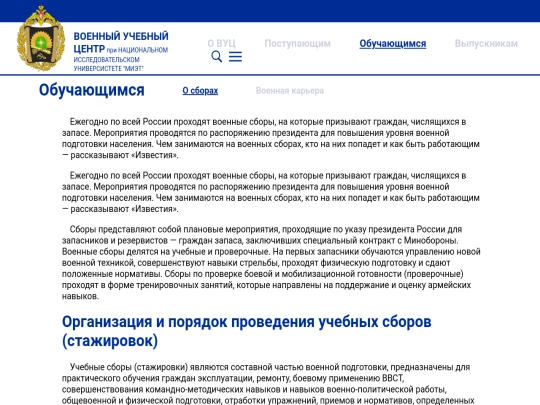Click the ВОЕННЫЙ УЧЕБНЫЙ ЦЕНТР title link
540x405 pixels.
point(121,42)
